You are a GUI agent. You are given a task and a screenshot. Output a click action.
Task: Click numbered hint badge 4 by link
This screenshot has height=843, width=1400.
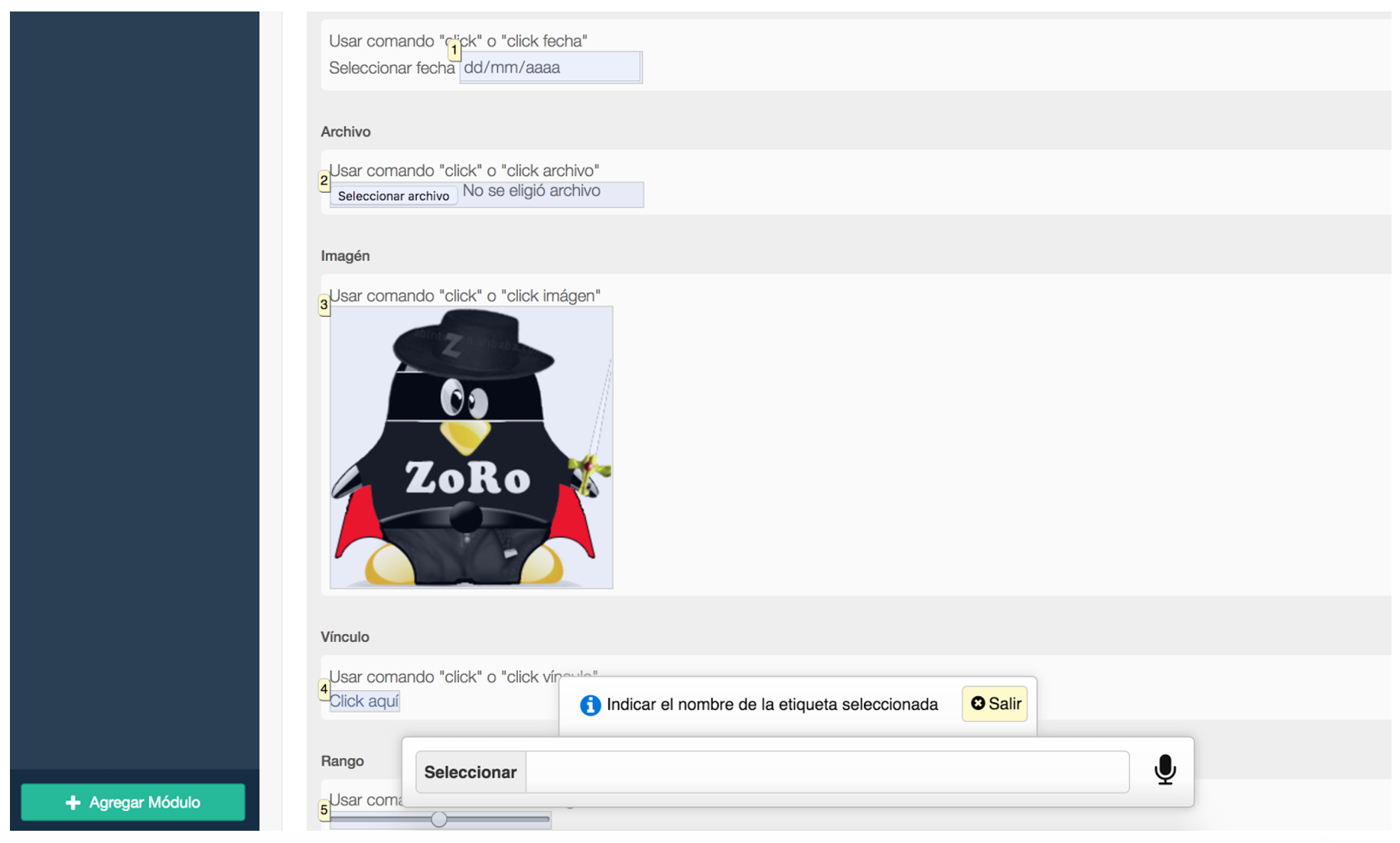click(x=324, y=689)
